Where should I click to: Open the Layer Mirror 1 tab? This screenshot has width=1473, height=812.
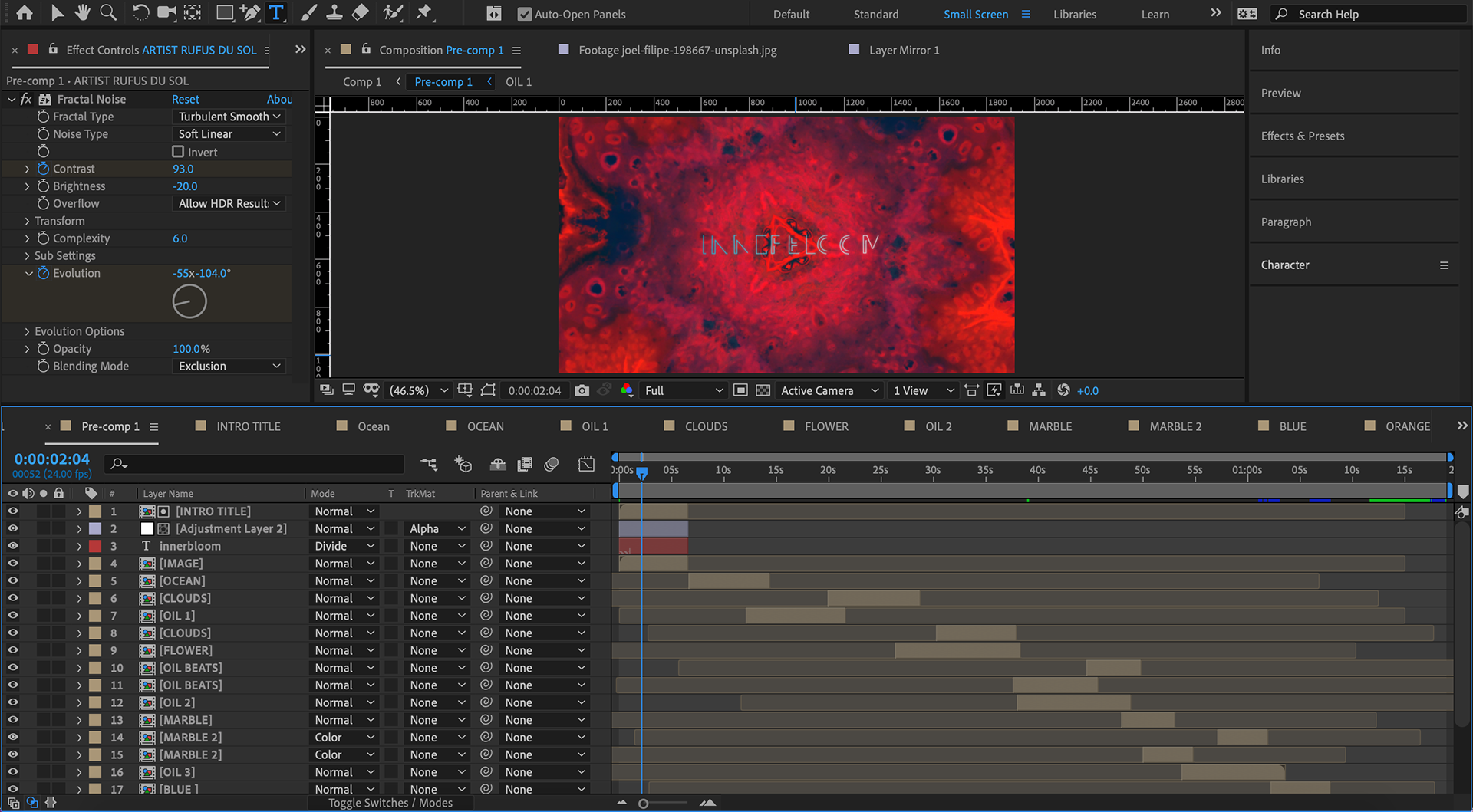point(904,50)
